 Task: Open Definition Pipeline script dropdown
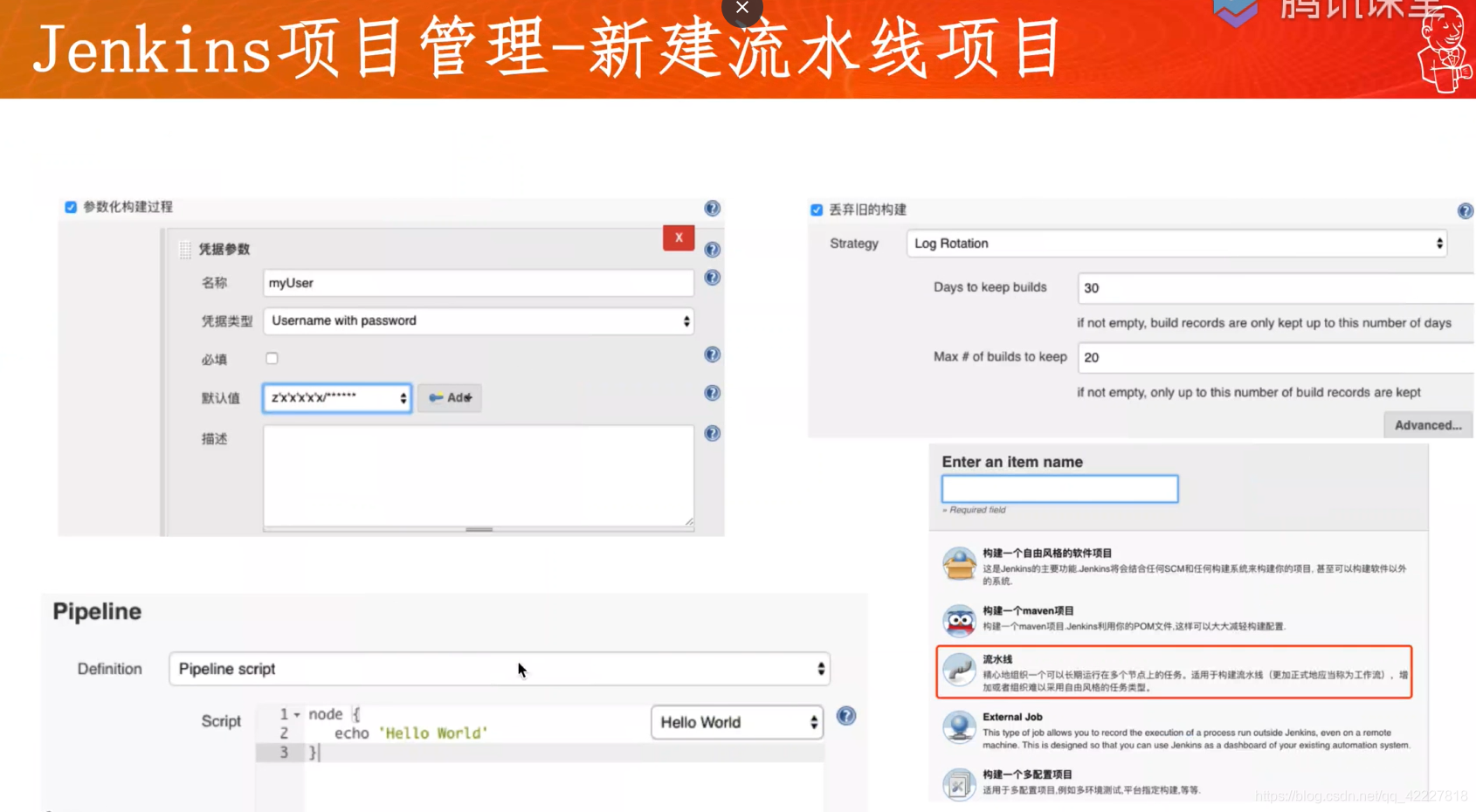coord(500,669)
